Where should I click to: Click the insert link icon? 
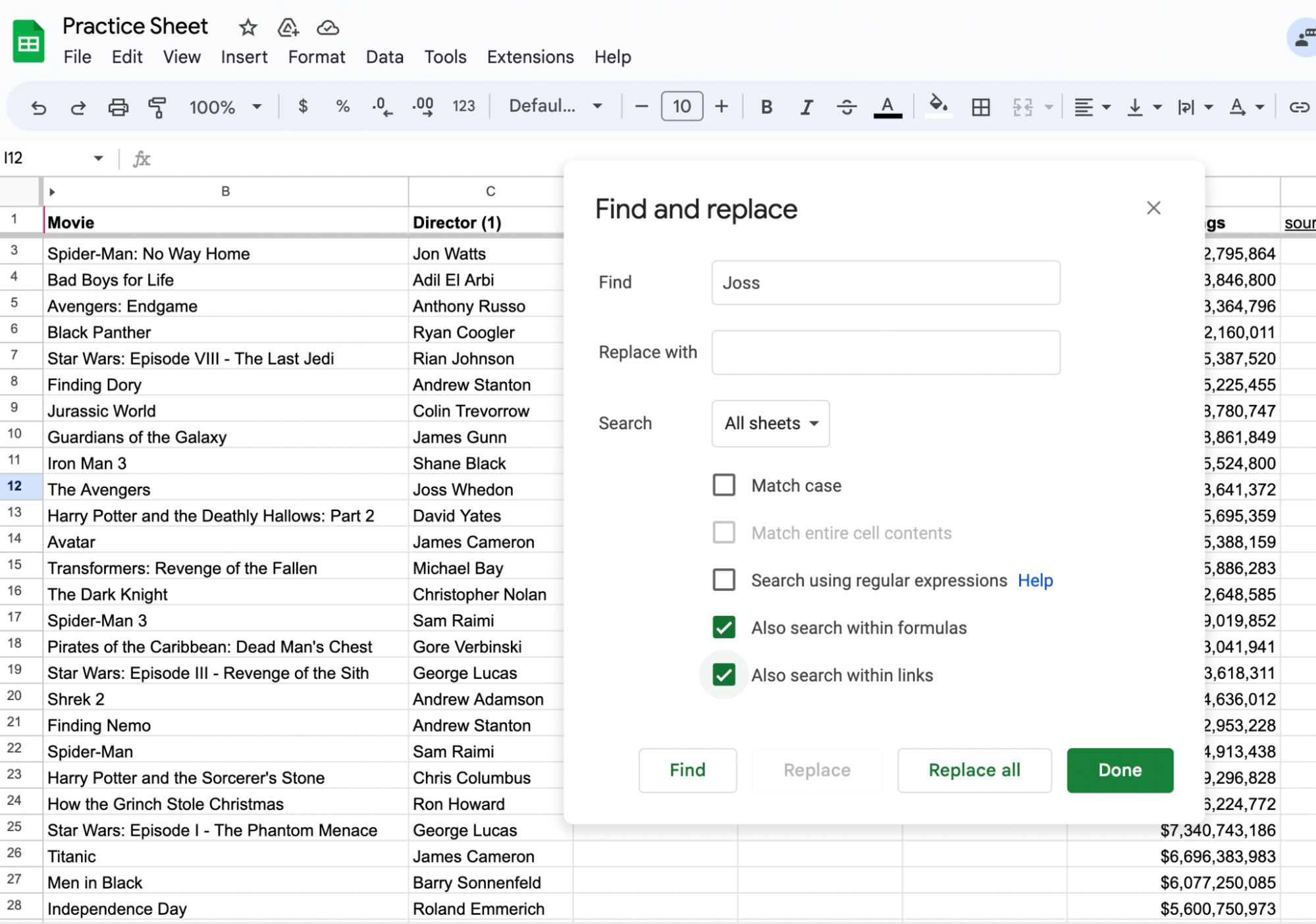(x=1299, y=107)
